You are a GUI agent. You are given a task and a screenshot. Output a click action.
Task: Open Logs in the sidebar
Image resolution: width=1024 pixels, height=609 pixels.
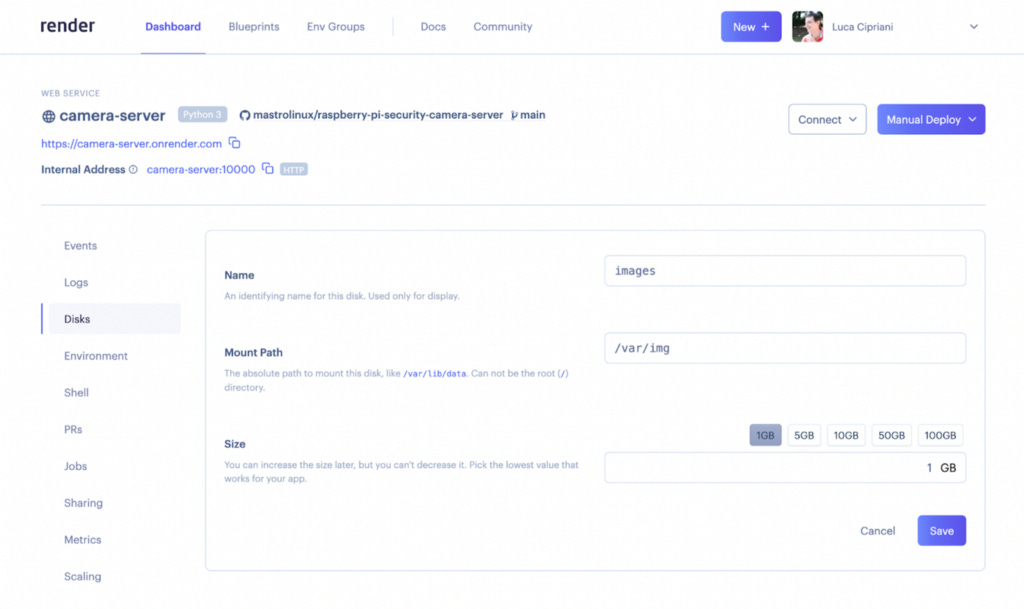click(76, 282)
